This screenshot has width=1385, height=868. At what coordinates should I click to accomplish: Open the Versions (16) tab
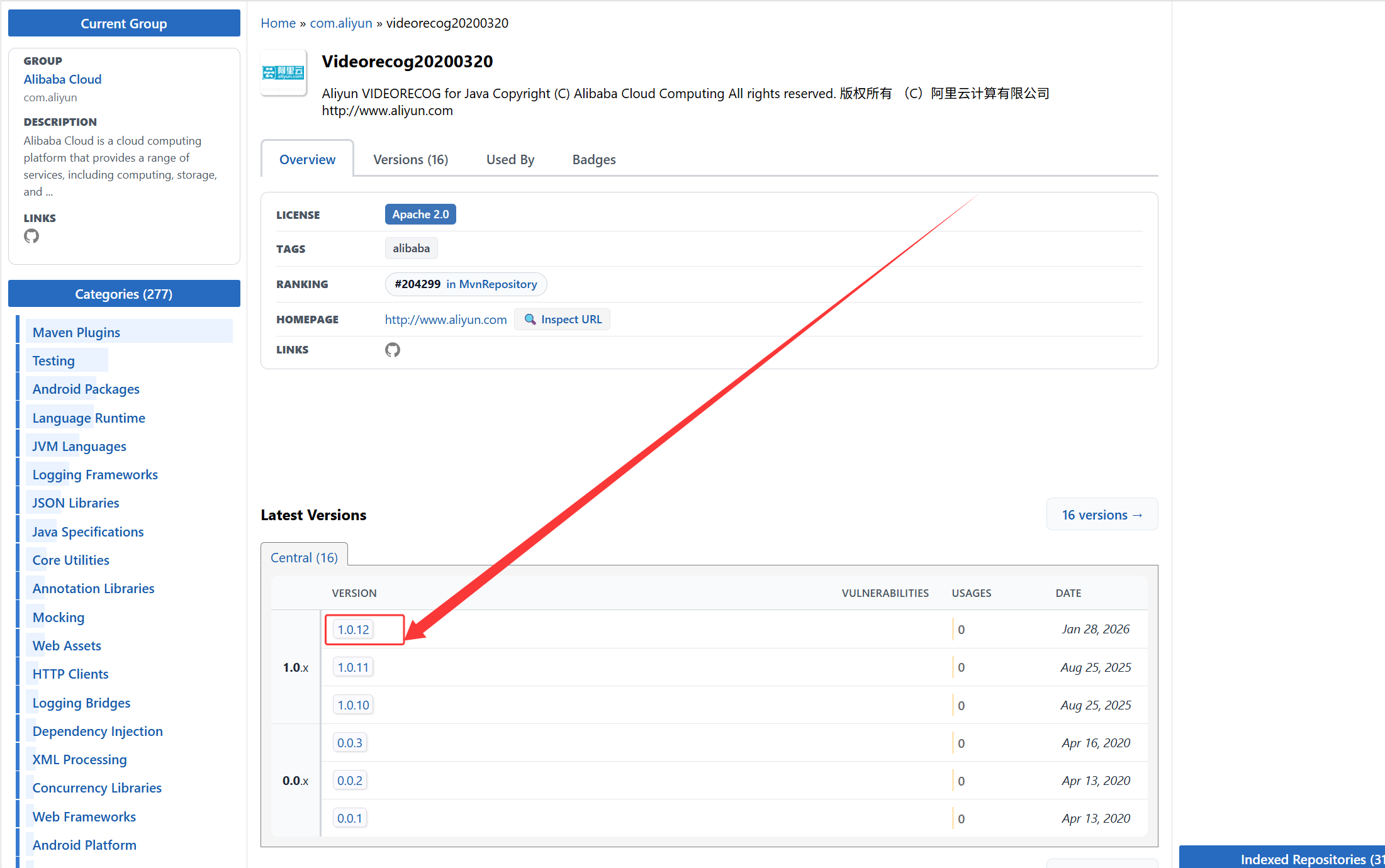tap(411, 160)
